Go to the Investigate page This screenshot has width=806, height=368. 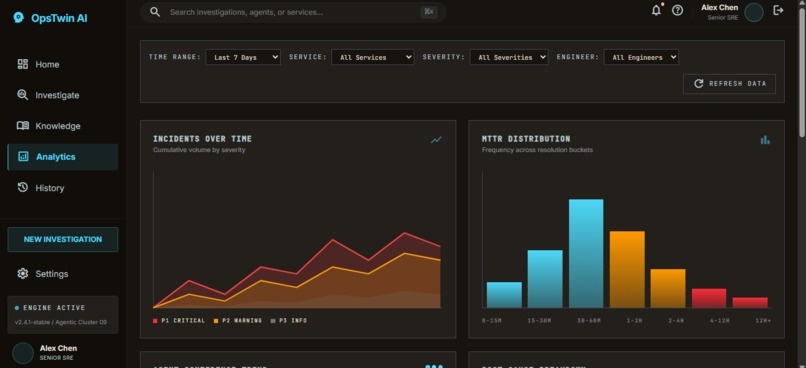[x=63, y=95]
